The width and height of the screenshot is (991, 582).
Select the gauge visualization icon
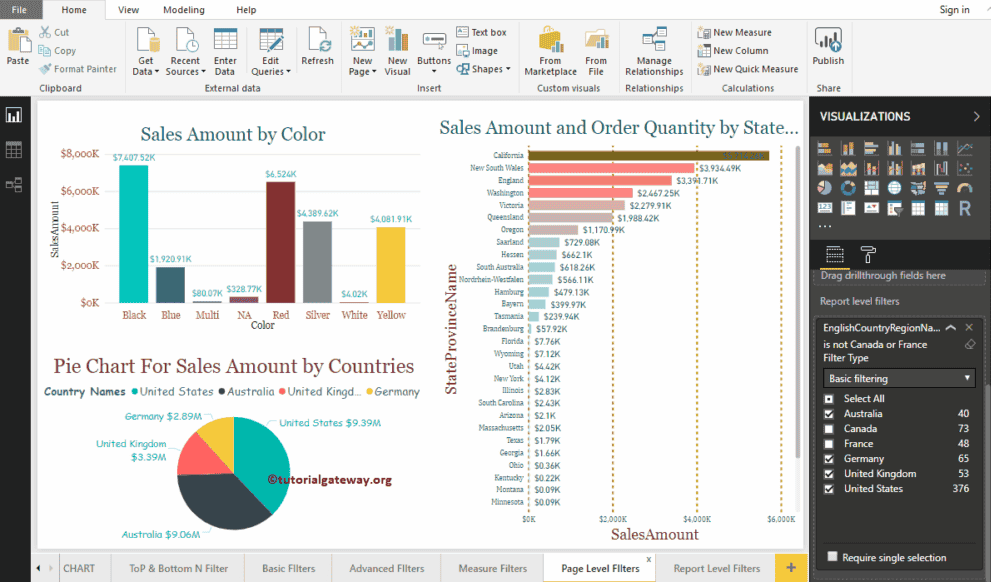[965, 187]
